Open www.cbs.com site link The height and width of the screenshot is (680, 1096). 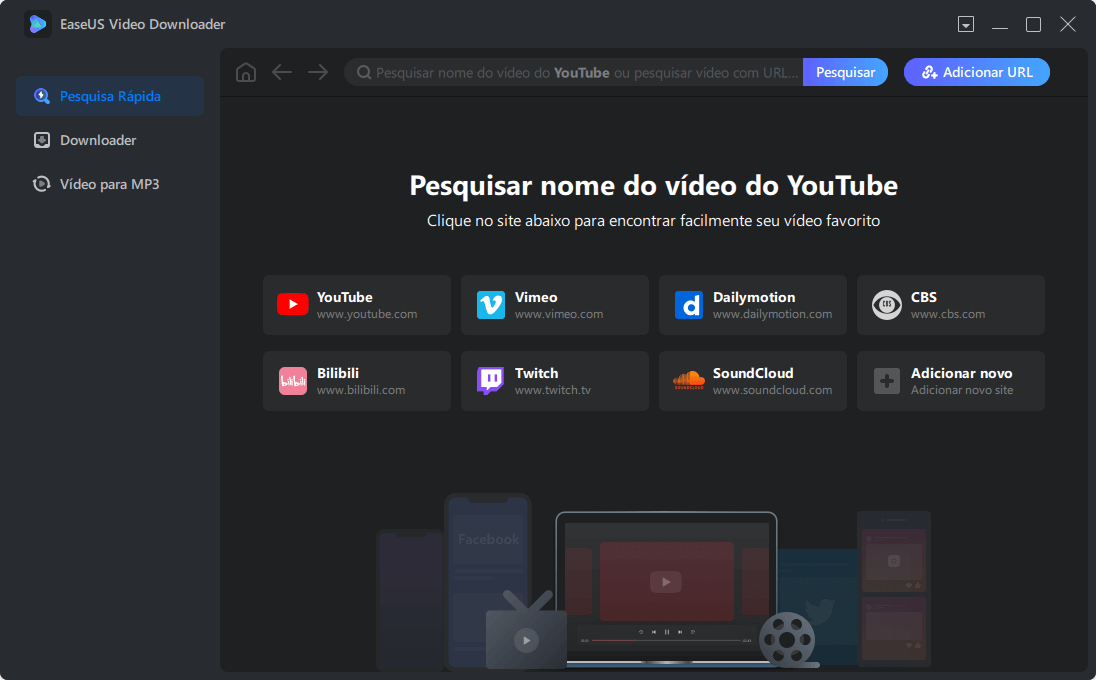[948, 314]
